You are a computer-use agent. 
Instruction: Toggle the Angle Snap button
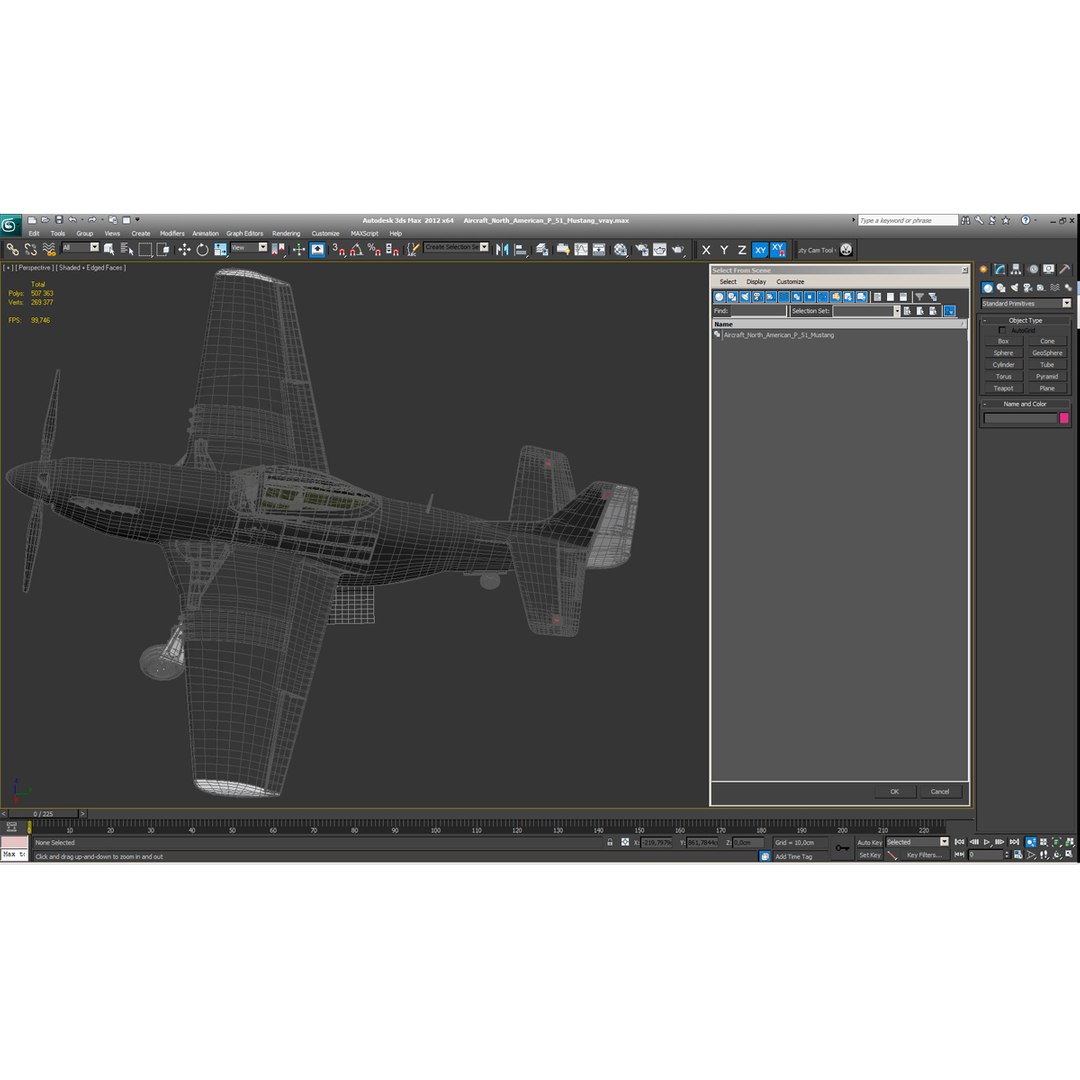pyautogui.click(x=356, y=249)
